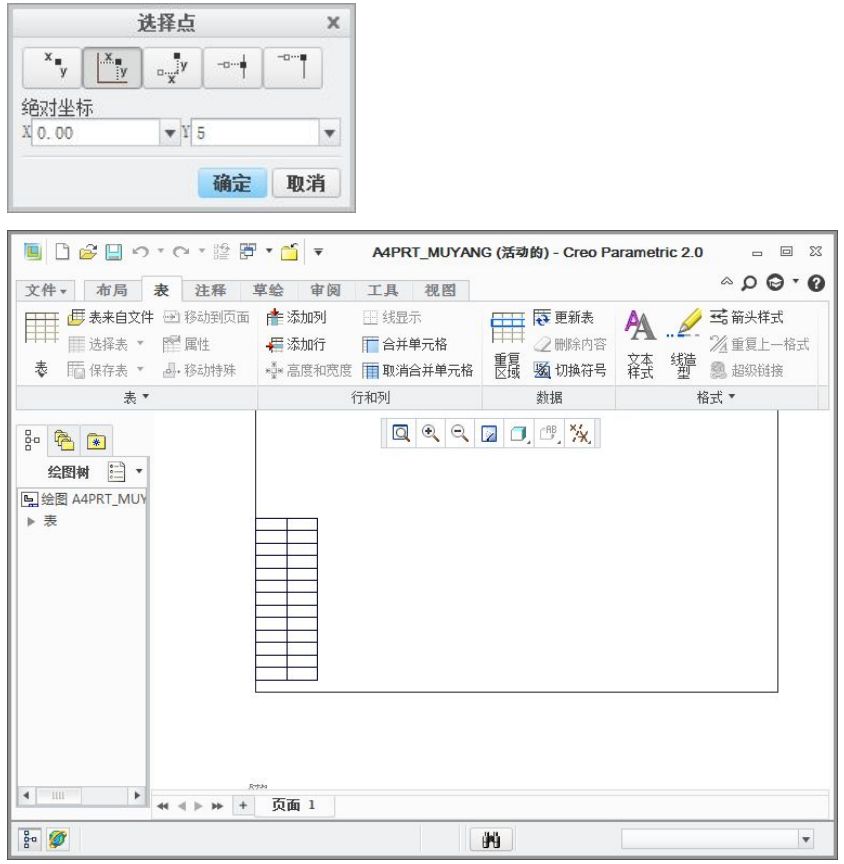Click the Zoom out icon

[459, 433]
